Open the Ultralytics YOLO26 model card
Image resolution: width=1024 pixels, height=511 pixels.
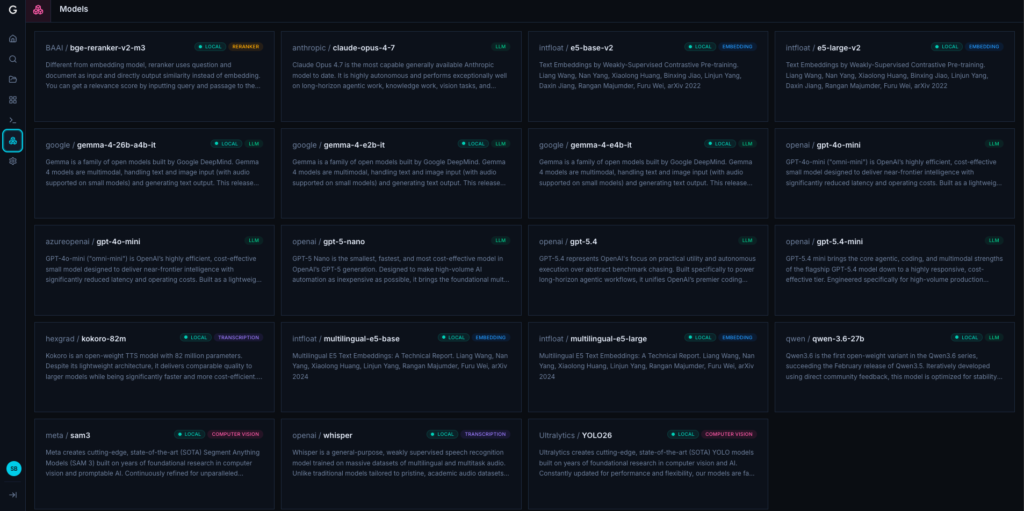click(648, 464)
